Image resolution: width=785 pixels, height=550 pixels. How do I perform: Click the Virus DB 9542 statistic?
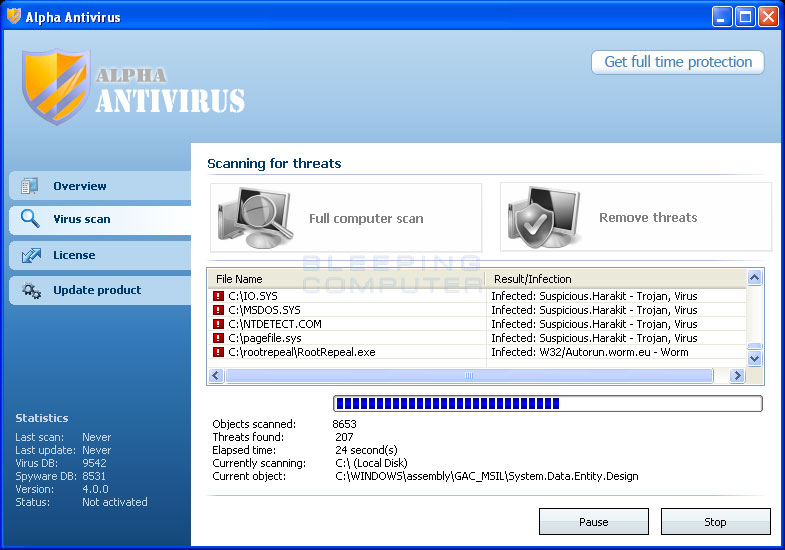pyautogui.click(x=94, y=463)
